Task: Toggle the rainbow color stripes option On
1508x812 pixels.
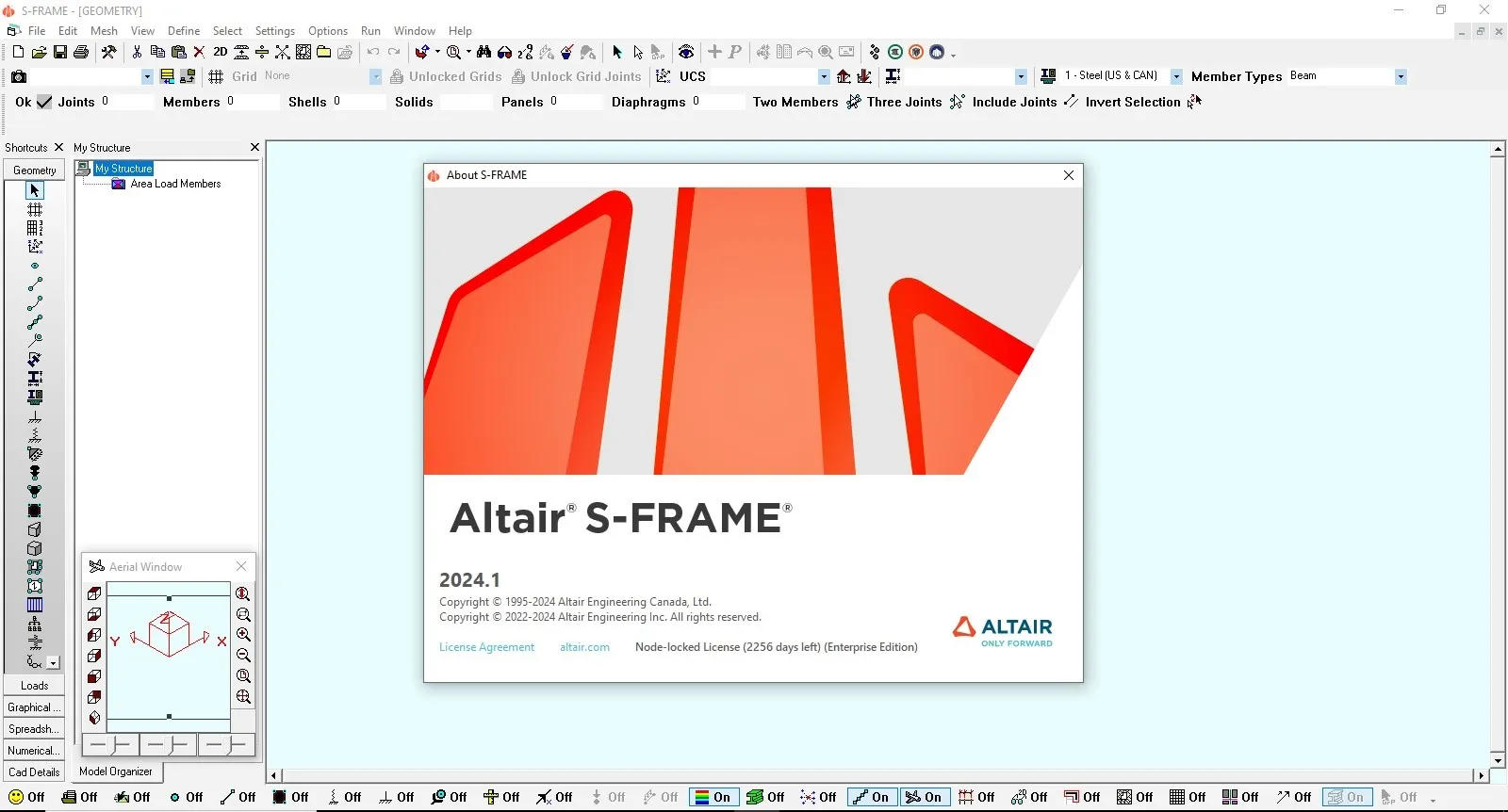Action: pyautogui.click(x=713, y=797)
